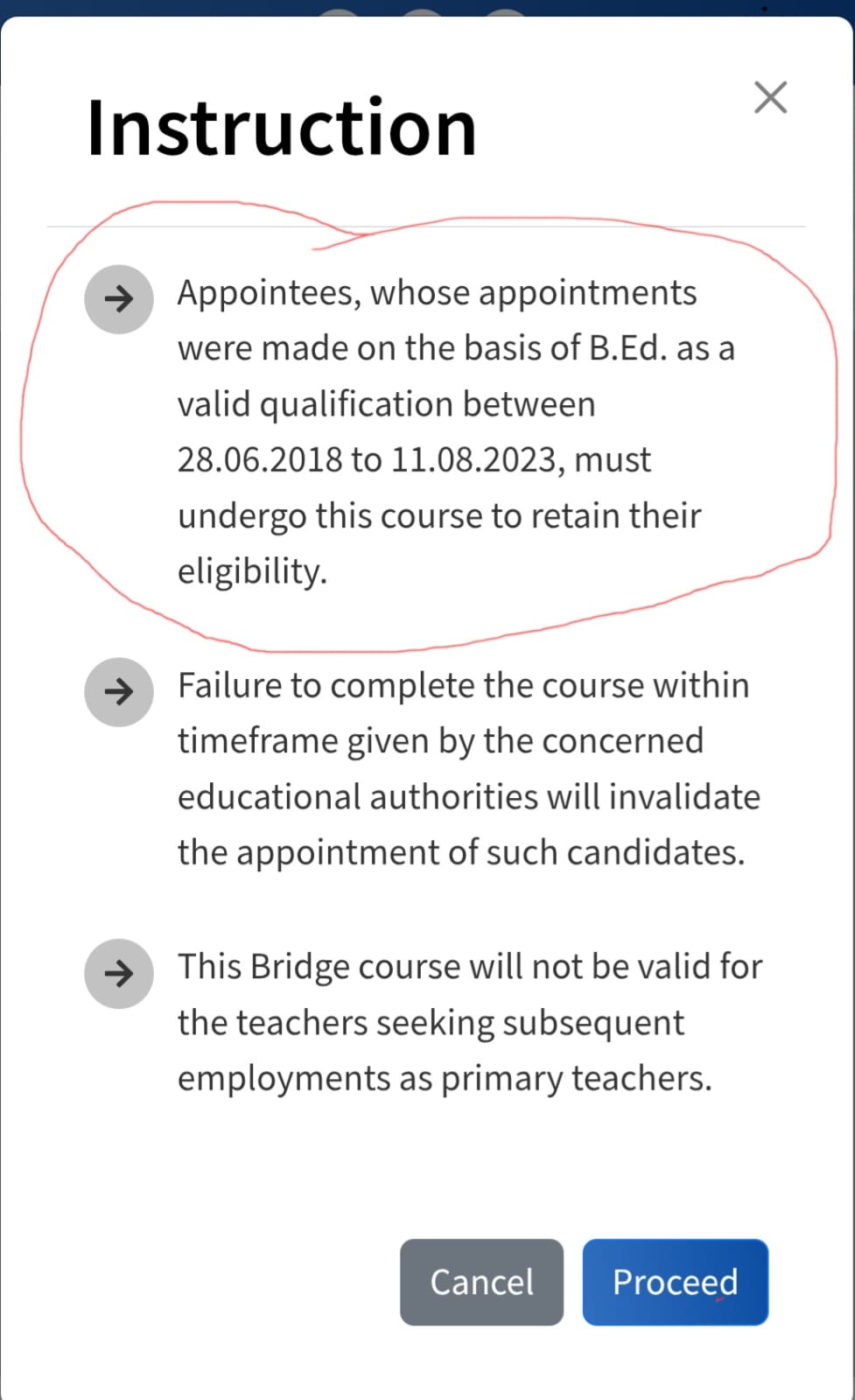Click the arrow icon beside the Bridge course note
This screenshot has width=855, height=1400.
coord(119,973)
